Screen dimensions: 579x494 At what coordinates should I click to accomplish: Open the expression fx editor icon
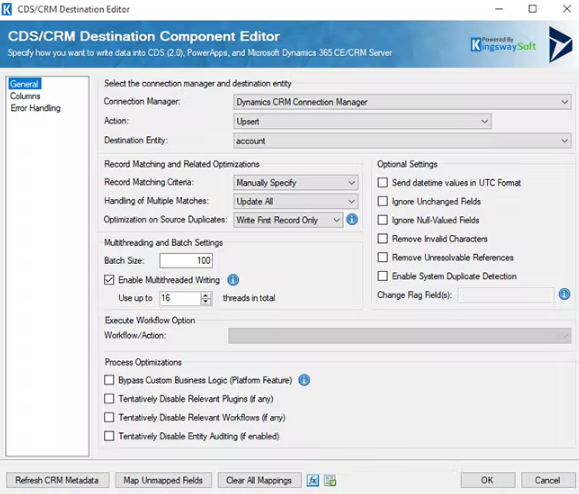coord(313,480)
